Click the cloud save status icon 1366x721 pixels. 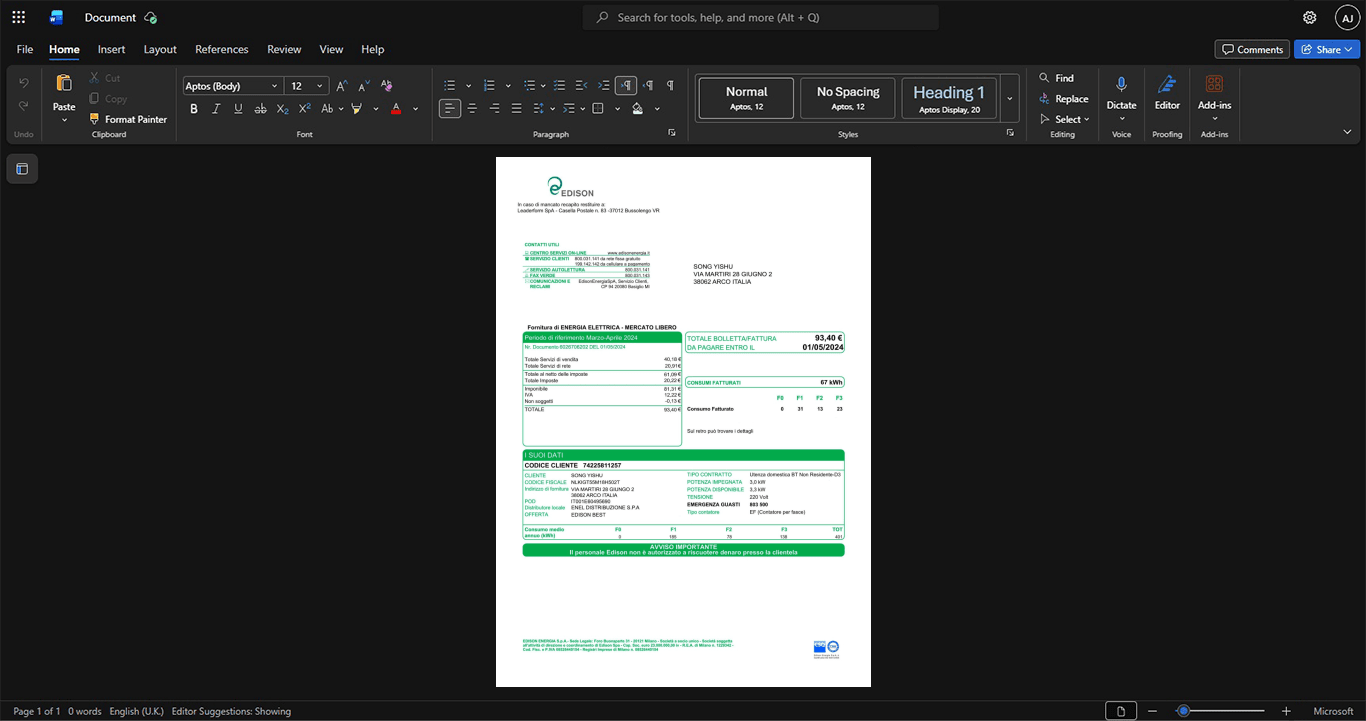tap(150, 18)
